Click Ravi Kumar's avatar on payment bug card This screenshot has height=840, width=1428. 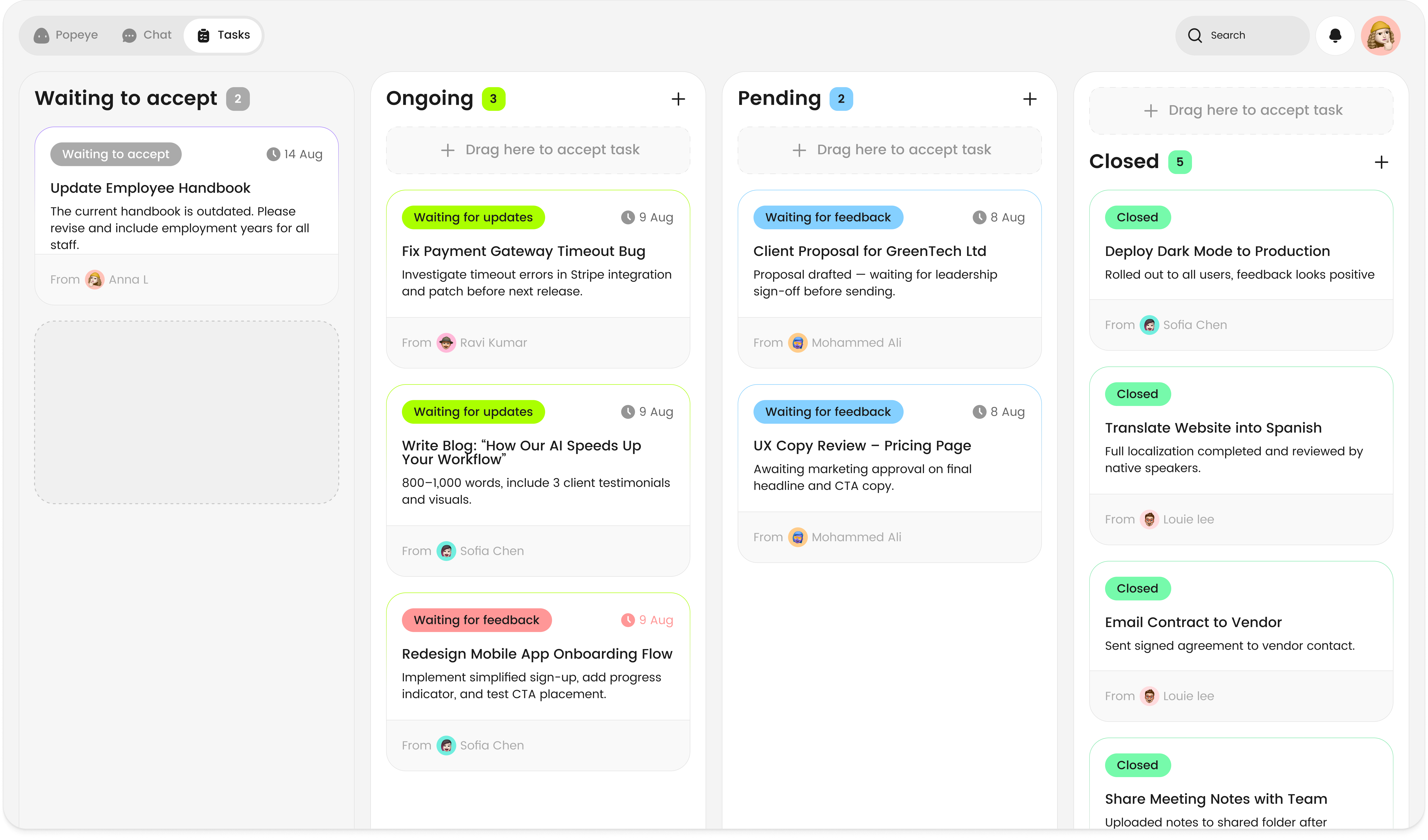coord(446,343)
